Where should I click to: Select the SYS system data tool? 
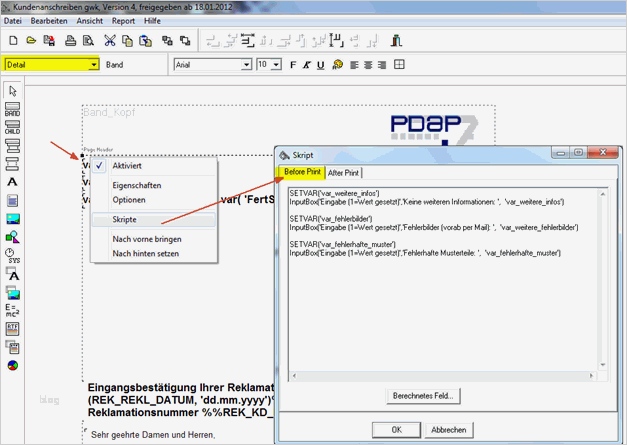(12, 256)
